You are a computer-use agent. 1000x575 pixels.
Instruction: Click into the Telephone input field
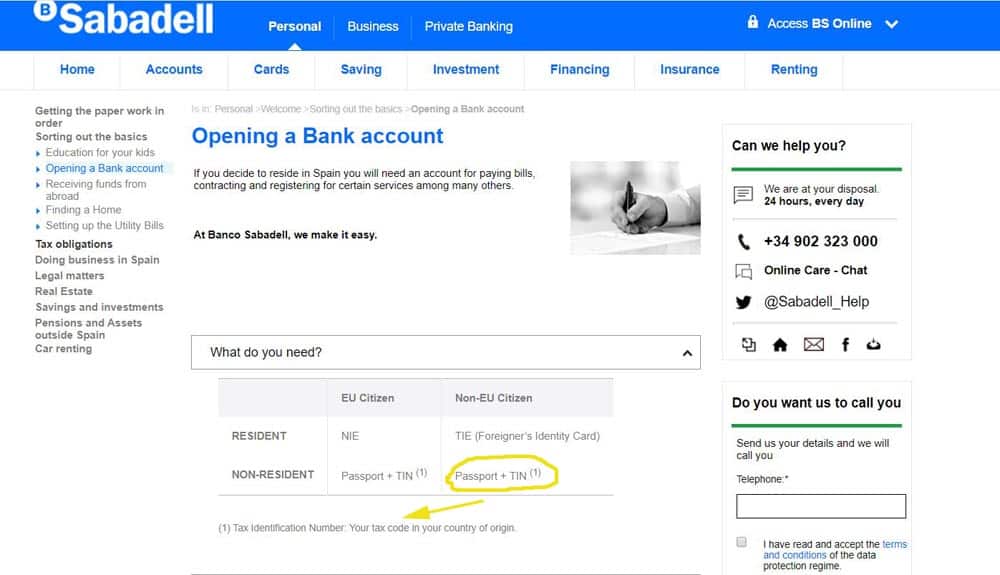pyautogui.click(x=820, y=506)
